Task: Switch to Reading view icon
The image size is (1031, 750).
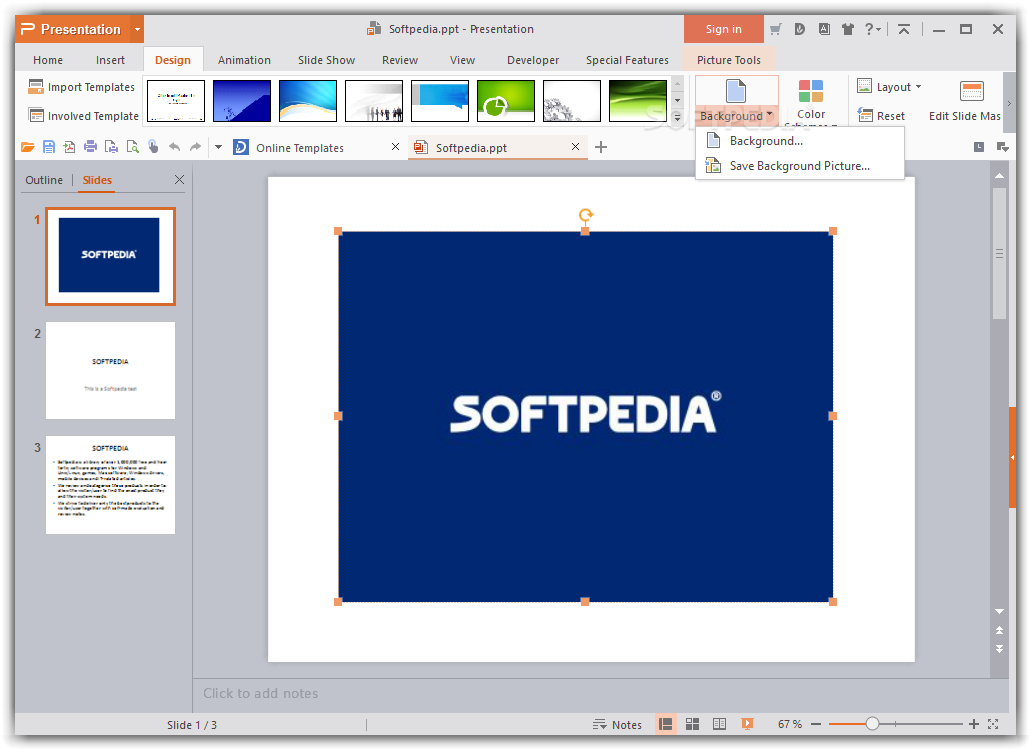Action: (x=719, y=724)
